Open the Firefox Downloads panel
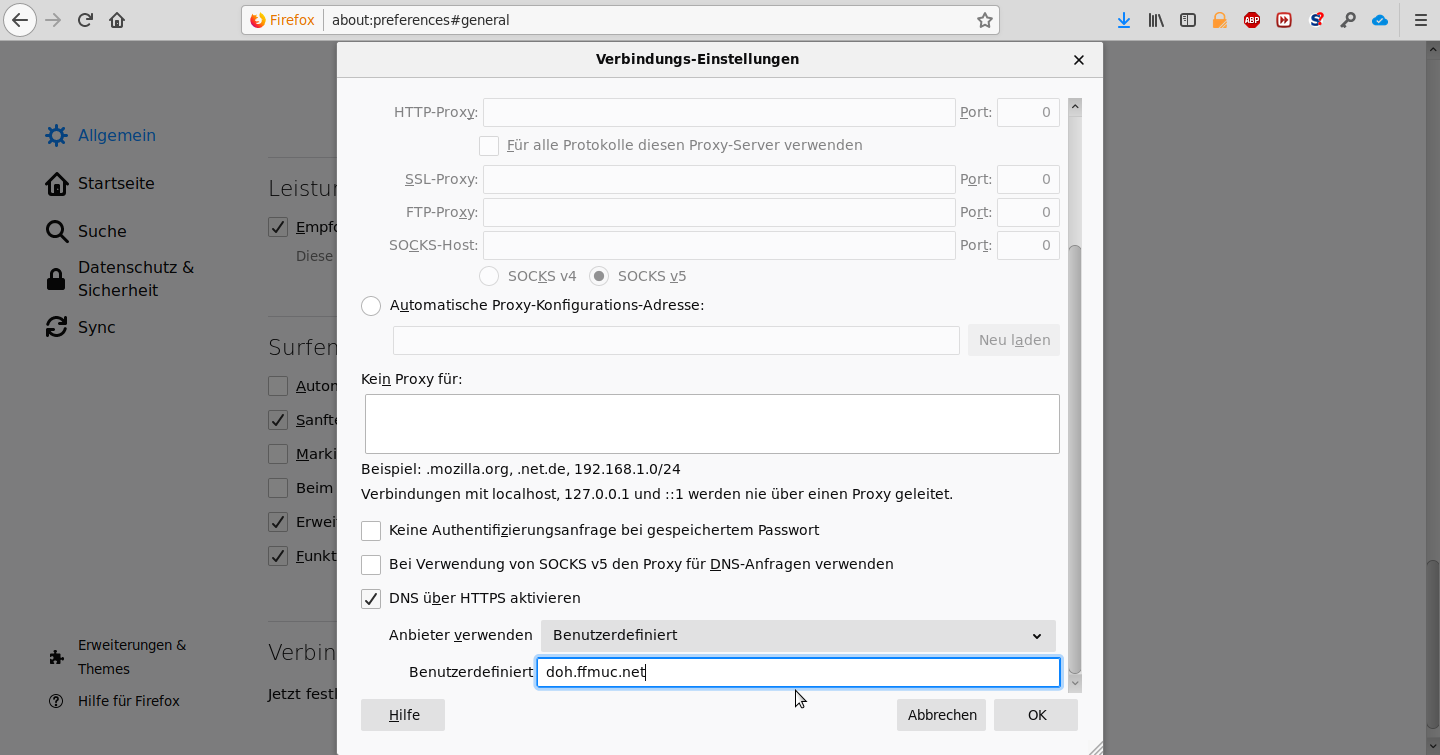Screen dimensions: 1440x755 [x=1124, y=20]
